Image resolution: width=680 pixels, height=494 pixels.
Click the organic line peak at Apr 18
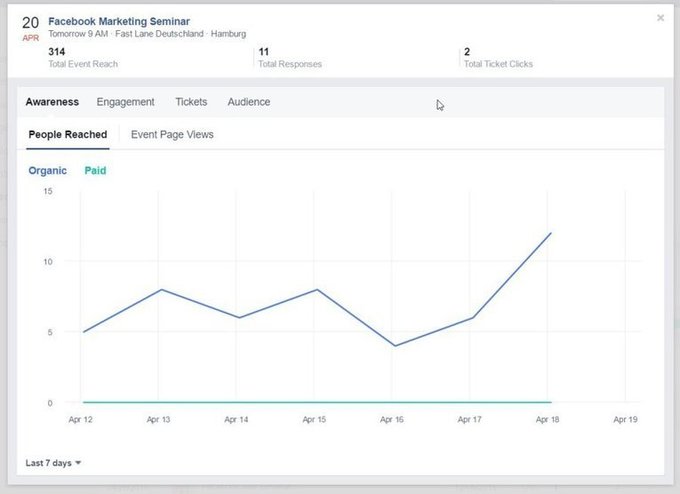(551, 233)
